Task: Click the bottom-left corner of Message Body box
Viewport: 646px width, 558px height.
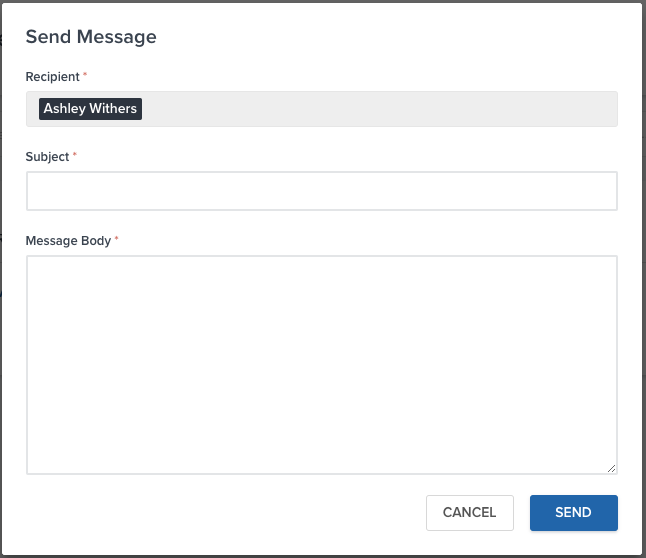Action: coord(32,468)
